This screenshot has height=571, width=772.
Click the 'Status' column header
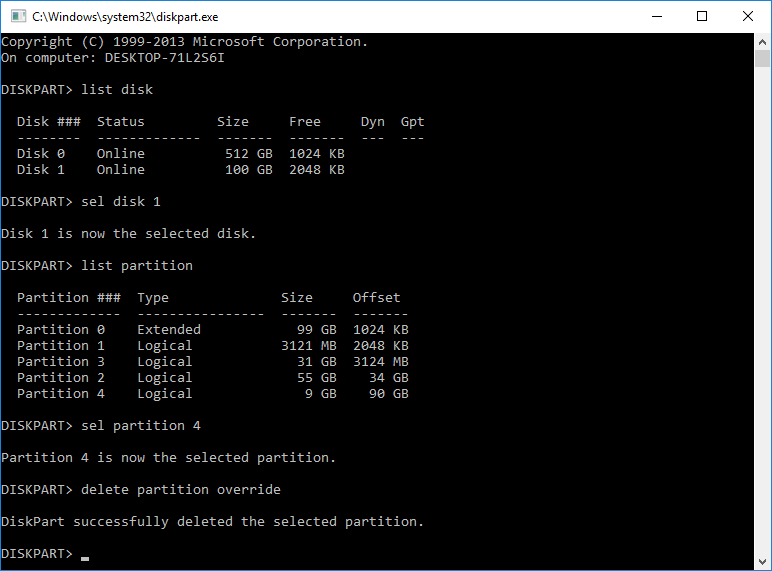point(121,122)
